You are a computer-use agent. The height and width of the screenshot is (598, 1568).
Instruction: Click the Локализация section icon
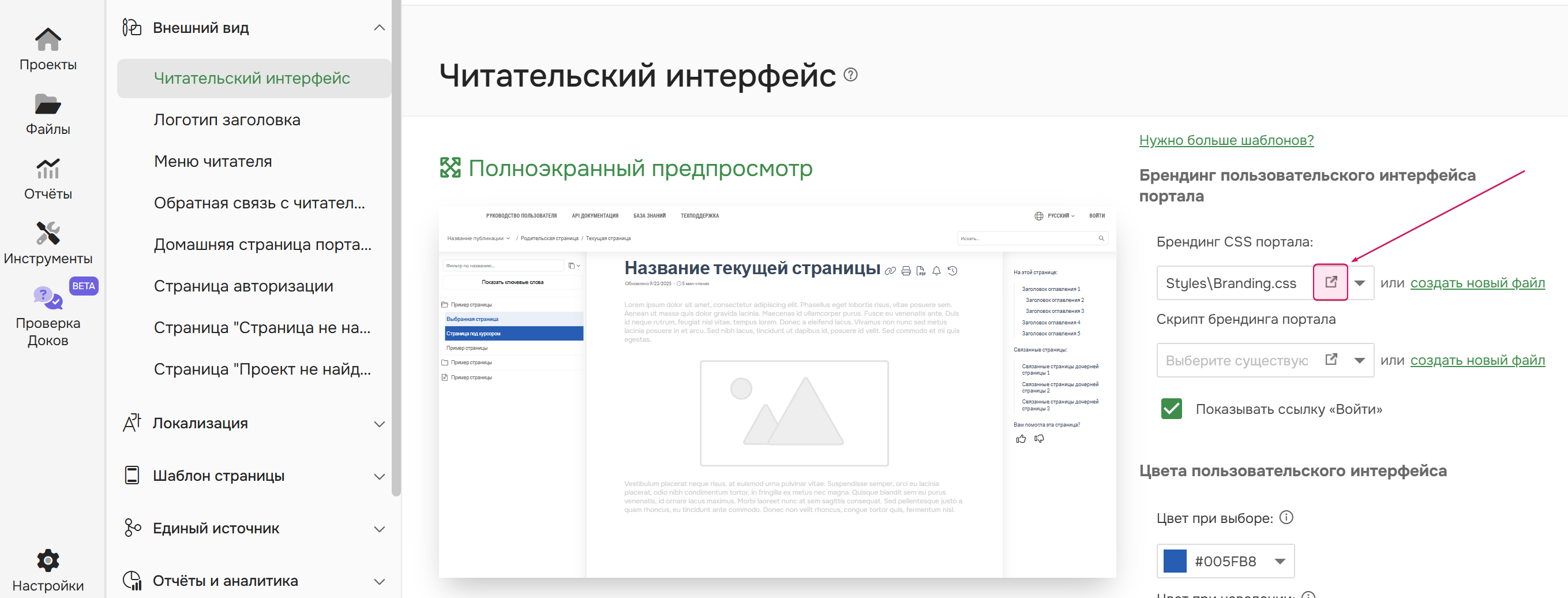click(x=132, y=423)
